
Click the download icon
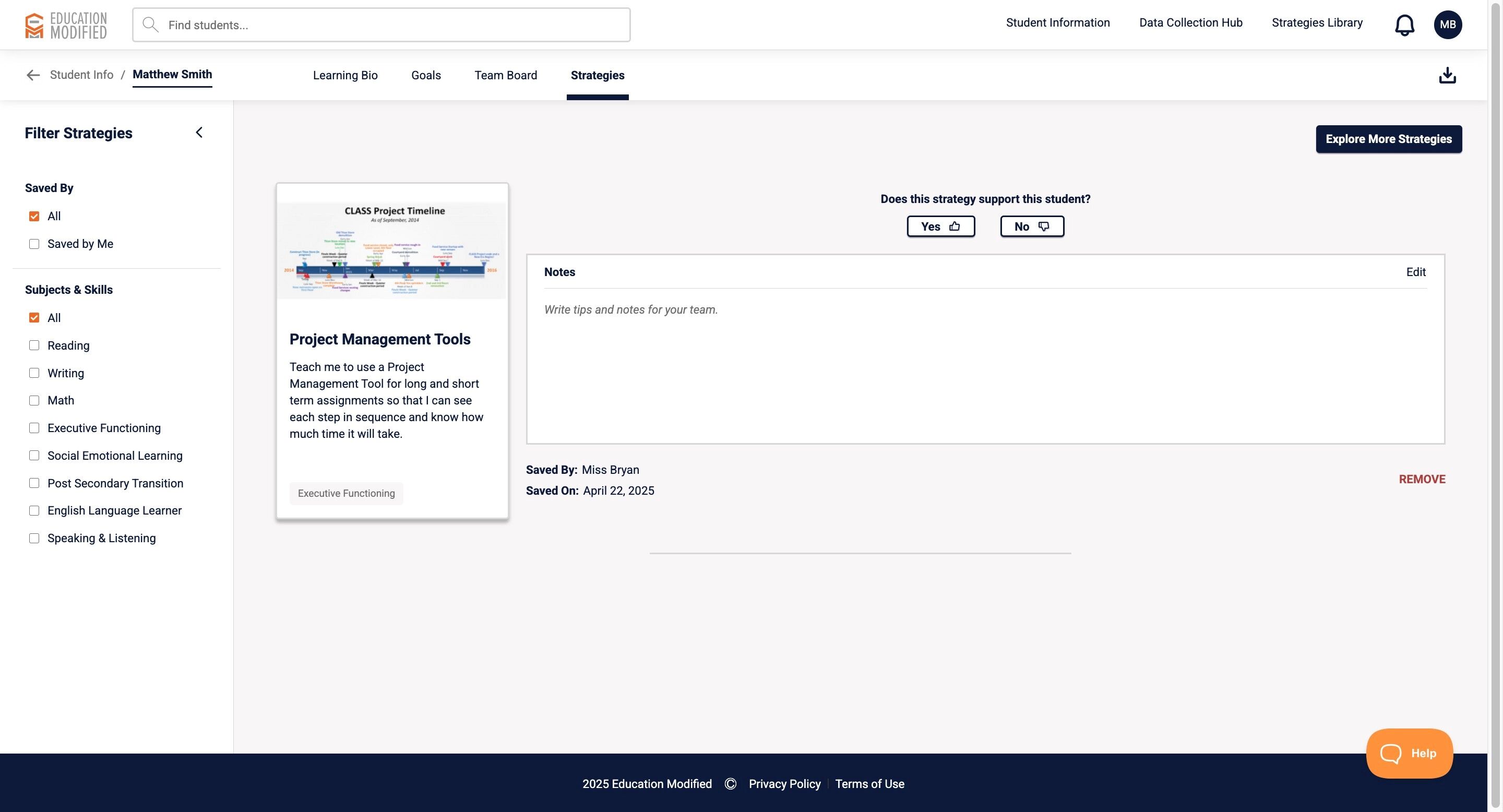(1447, 75)
